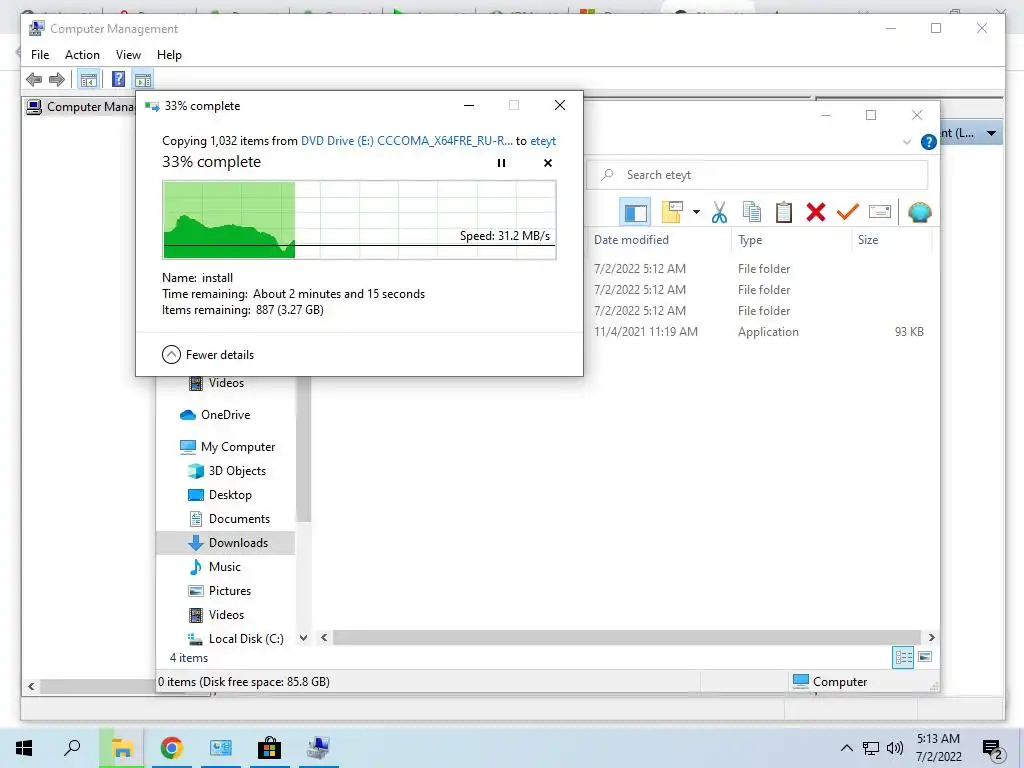Viewport: 1024px width, 768px height.
Task: Select My Computer in navigation pane
Action: (238, 447)
